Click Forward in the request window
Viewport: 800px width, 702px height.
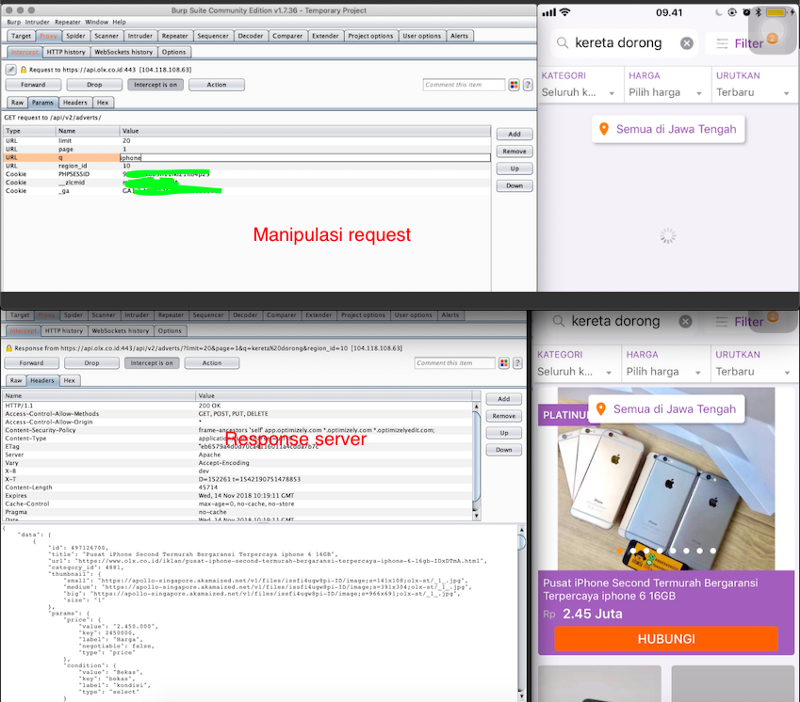pos(33,85)
